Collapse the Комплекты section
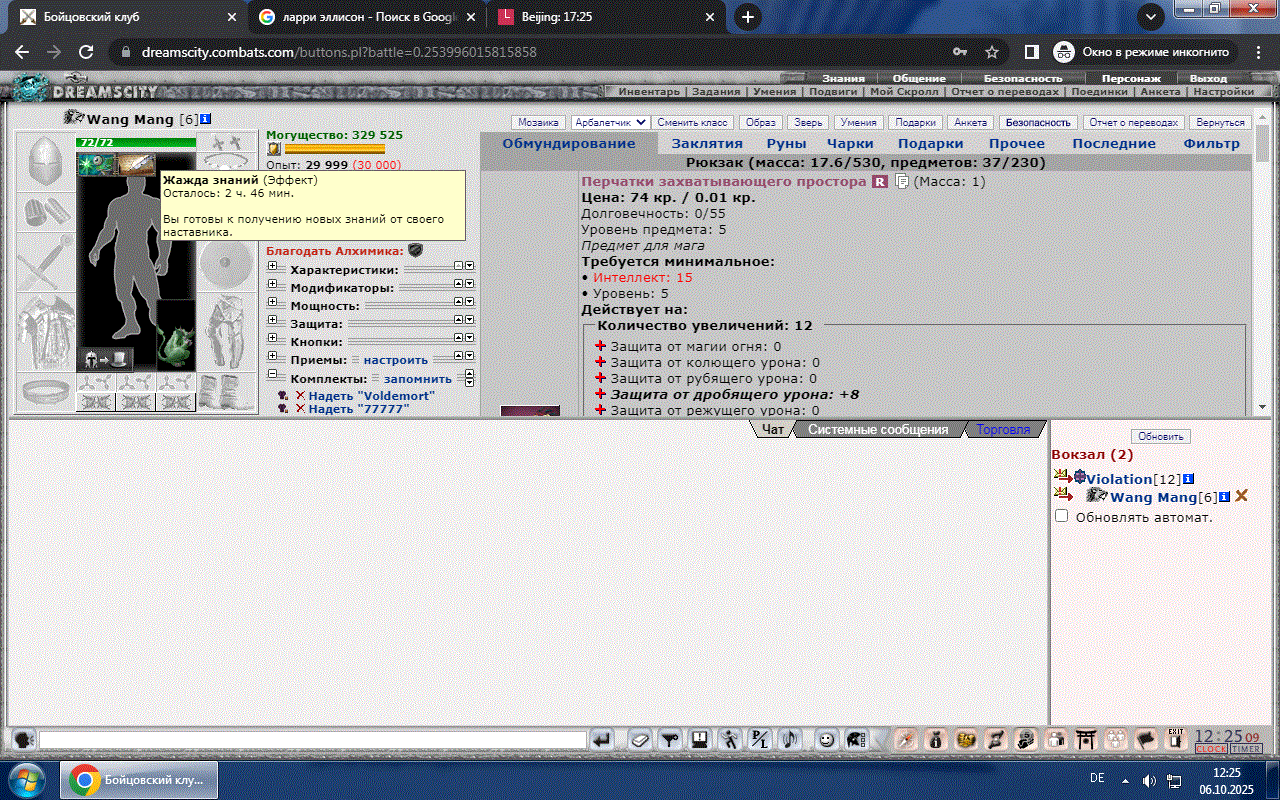Screen dimensions: 1280x800 pyautogui.click(x=272, y=378)
